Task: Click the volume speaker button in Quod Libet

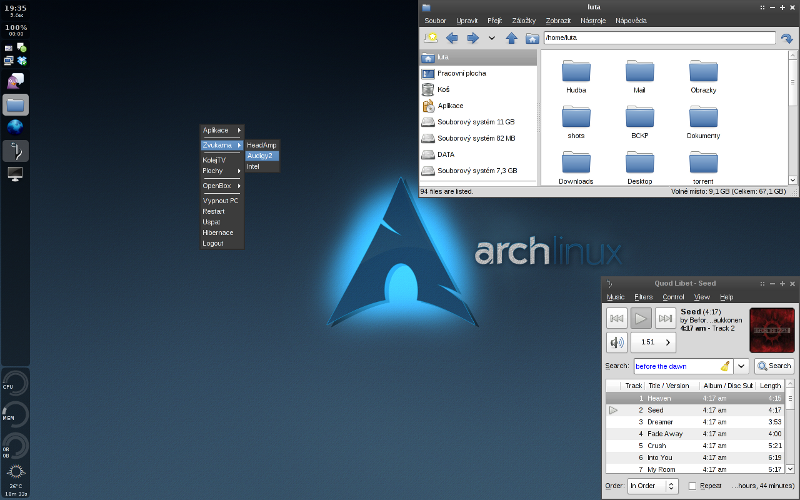Action: tap(616, 342)
